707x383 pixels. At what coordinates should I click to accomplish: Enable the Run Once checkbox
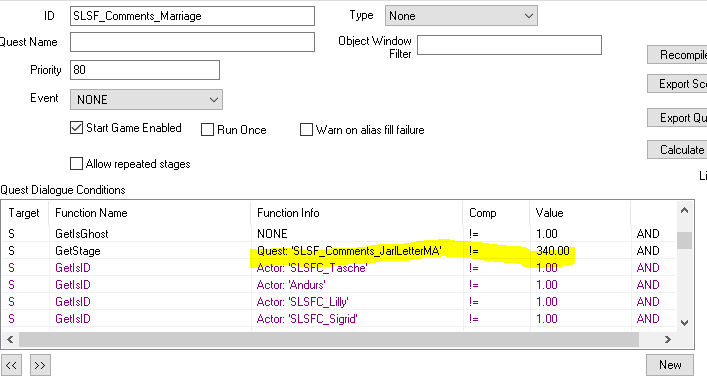[x=207, y=130]
